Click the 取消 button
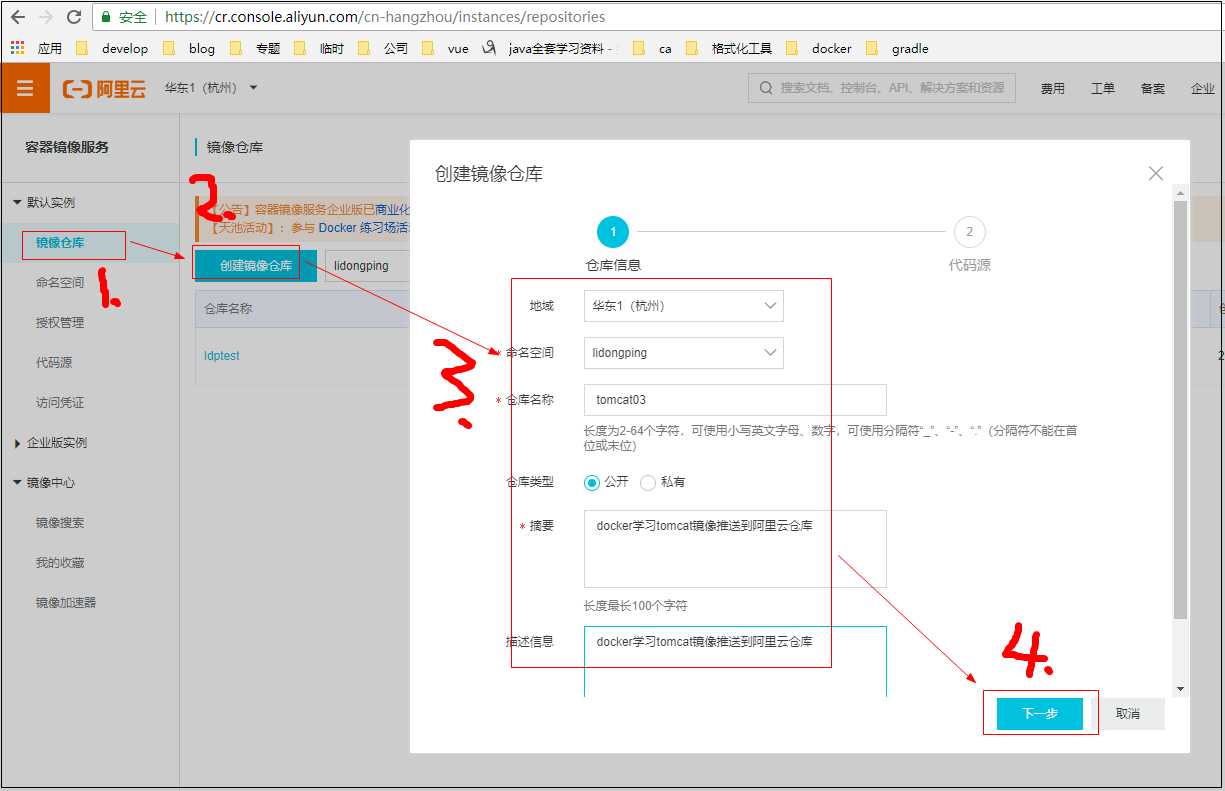 click(1128, 714)
